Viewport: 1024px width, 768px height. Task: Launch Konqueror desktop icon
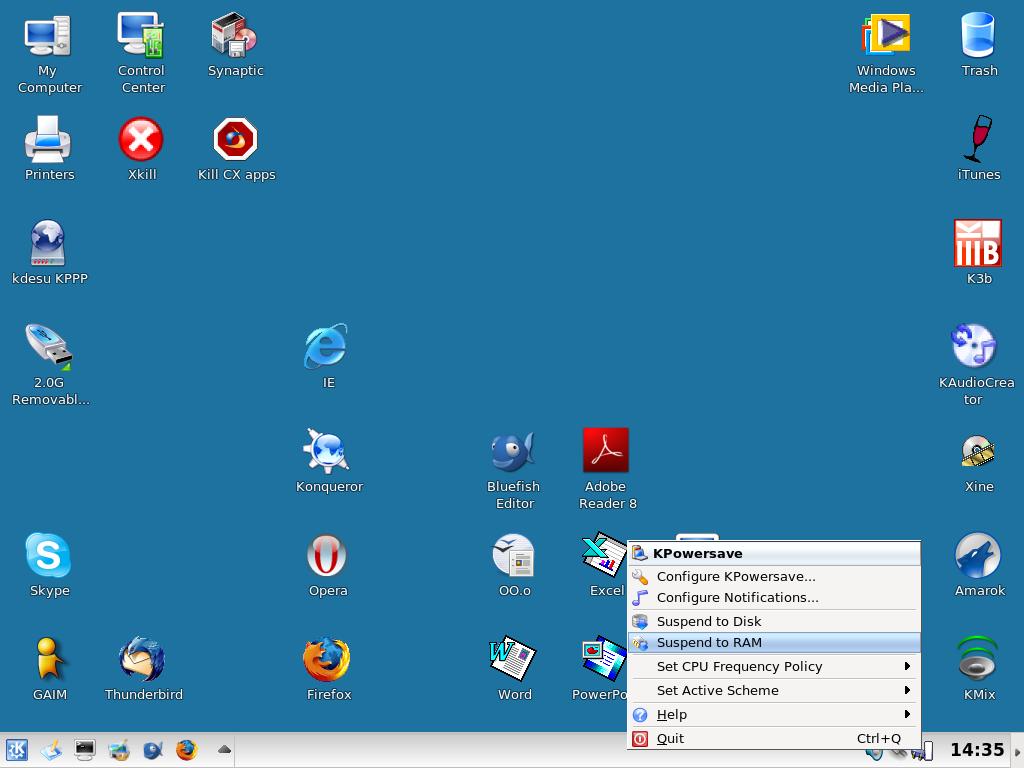click(327, 451)
